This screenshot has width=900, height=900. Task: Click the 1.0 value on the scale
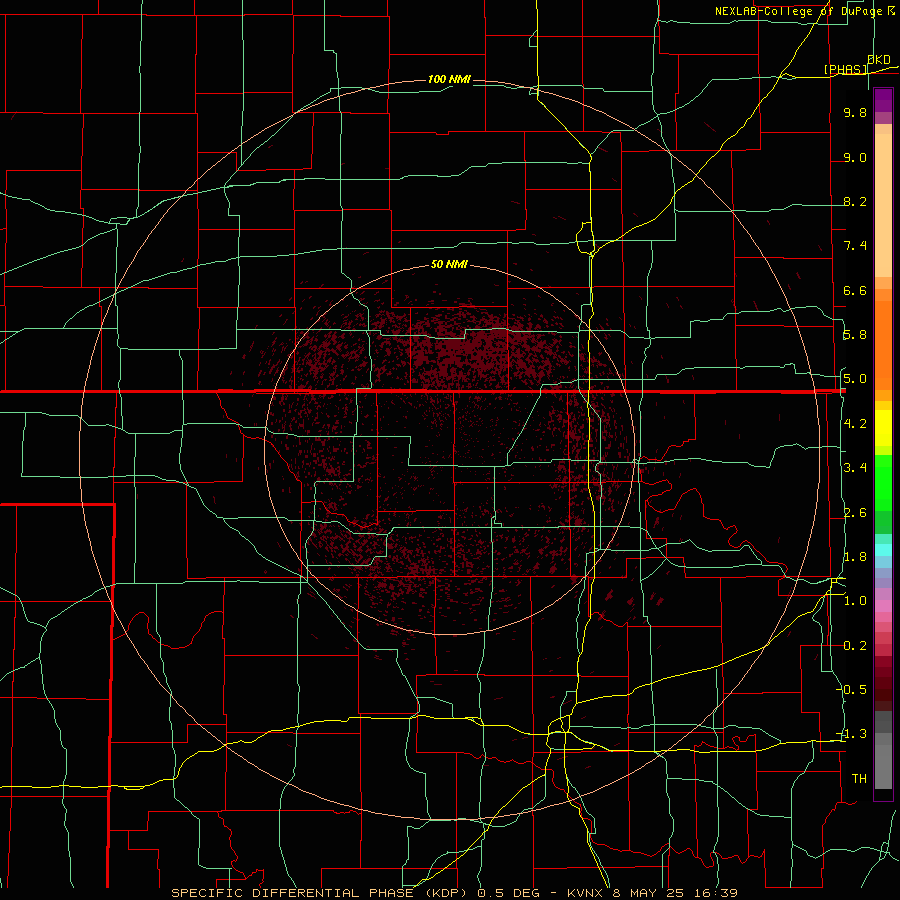coord(855,601)
